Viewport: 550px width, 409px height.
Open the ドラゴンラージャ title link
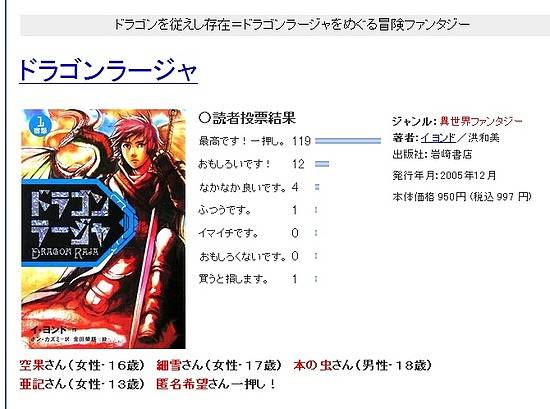108,71
